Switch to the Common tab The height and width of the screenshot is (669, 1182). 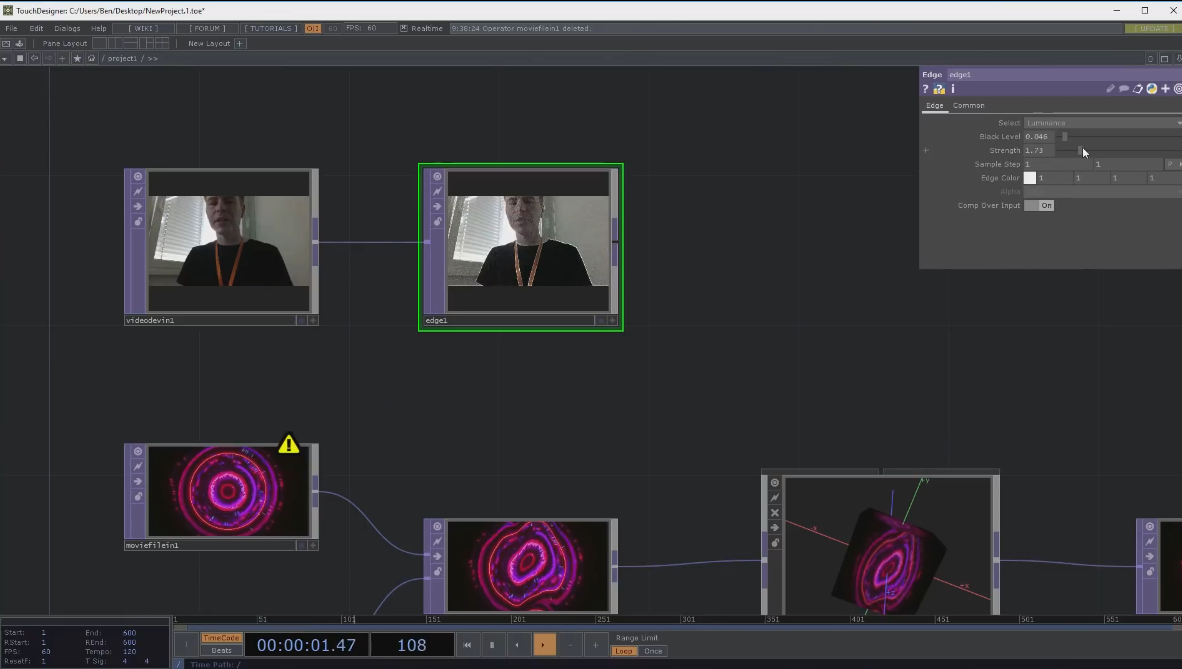coord(969,106)
